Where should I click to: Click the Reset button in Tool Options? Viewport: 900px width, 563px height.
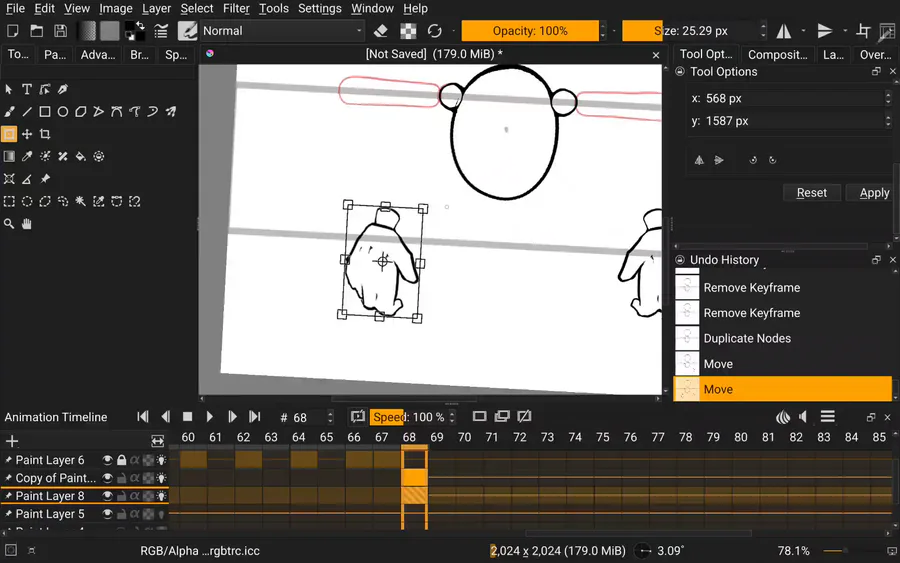click(x=812, y=193)
